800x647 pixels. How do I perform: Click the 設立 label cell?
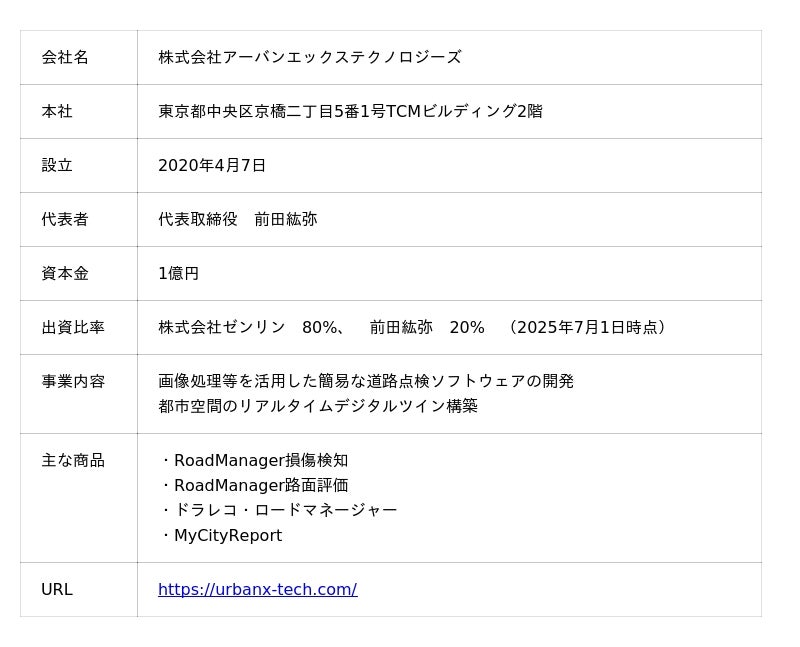click(x=79, y=165)
